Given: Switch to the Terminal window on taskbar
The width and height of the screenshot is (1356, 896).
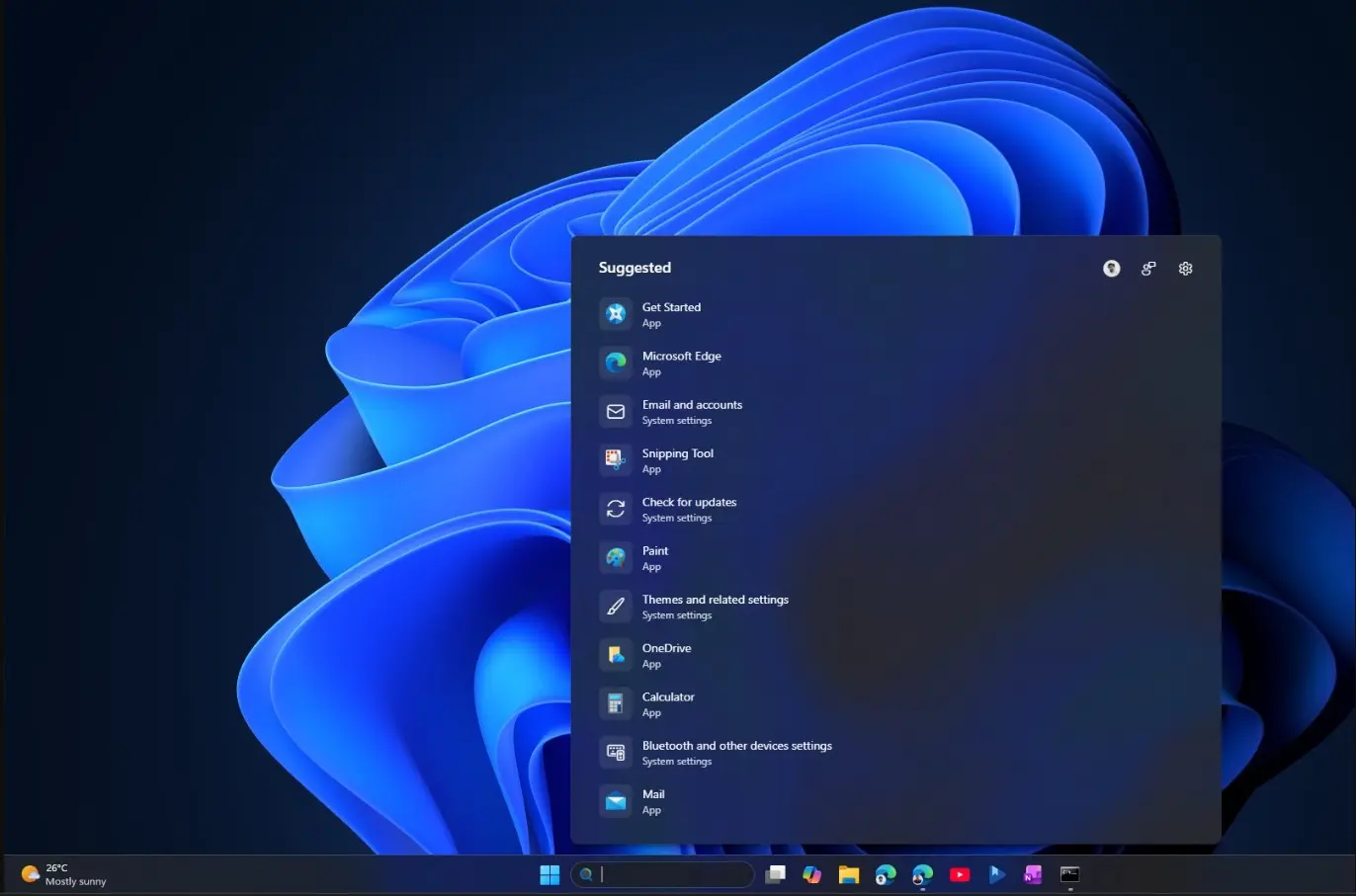Looking at the screenshot, I should (1069, 874).
